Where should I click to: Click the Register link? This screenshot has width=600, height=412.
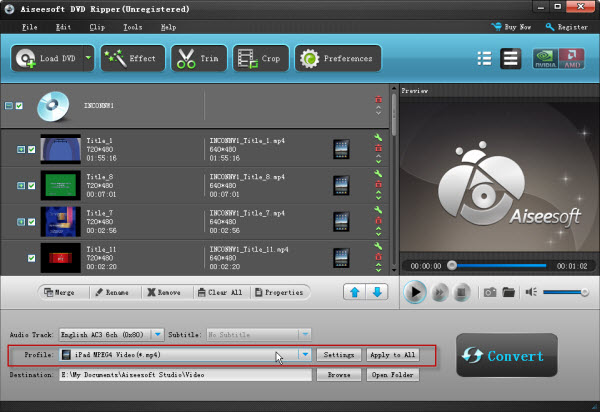[567, 27]
